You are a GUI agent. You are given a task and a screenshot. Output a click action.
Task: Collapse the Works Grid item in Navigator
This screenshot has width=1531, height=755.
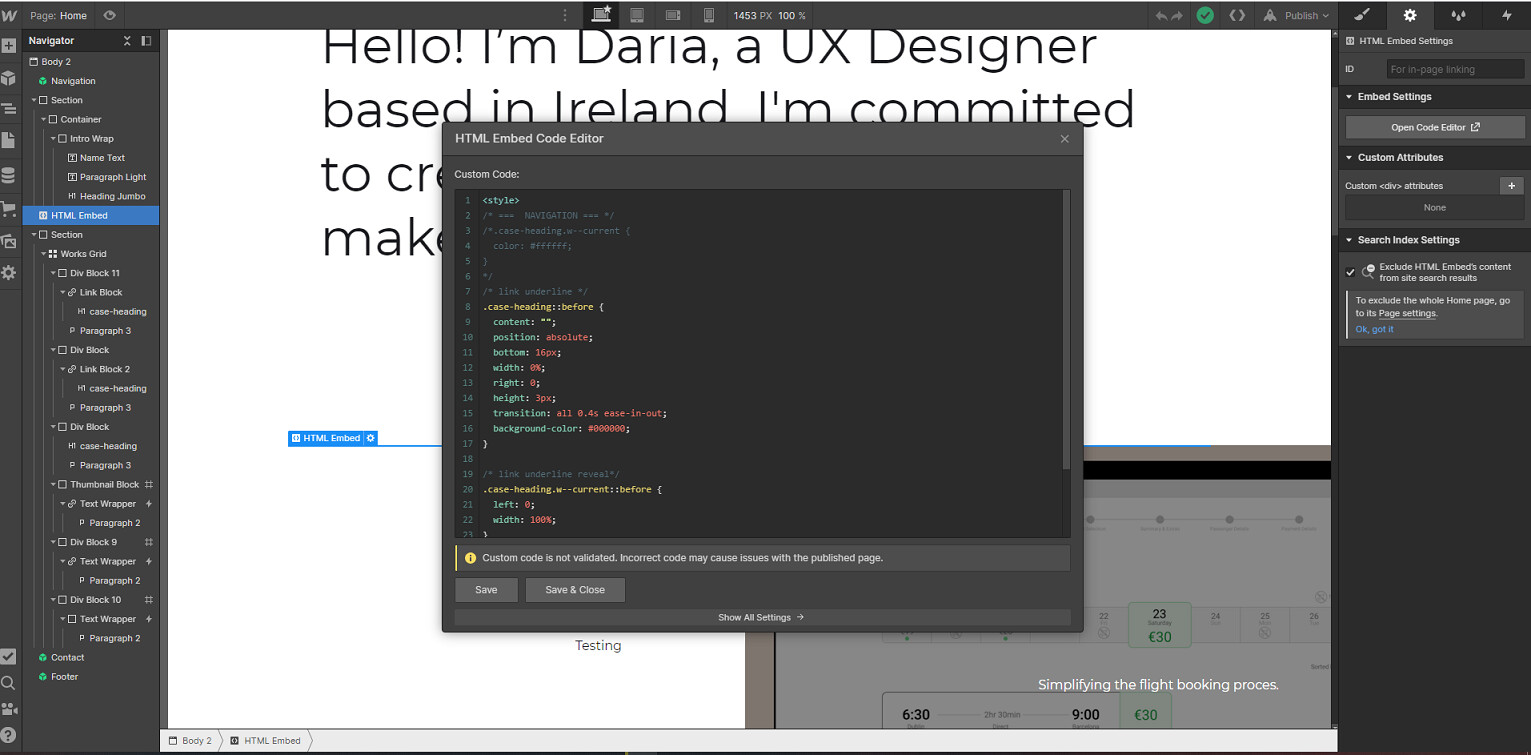pyautogui.click(x=42, y=253)
